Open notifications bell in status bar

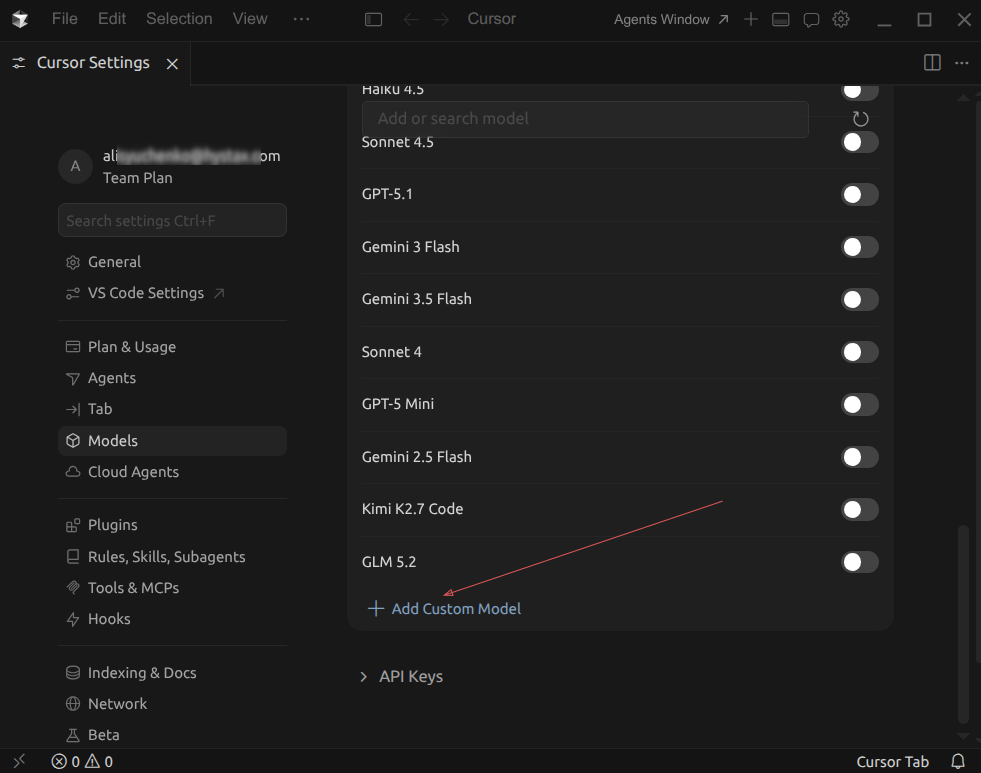tap(958, 761)
